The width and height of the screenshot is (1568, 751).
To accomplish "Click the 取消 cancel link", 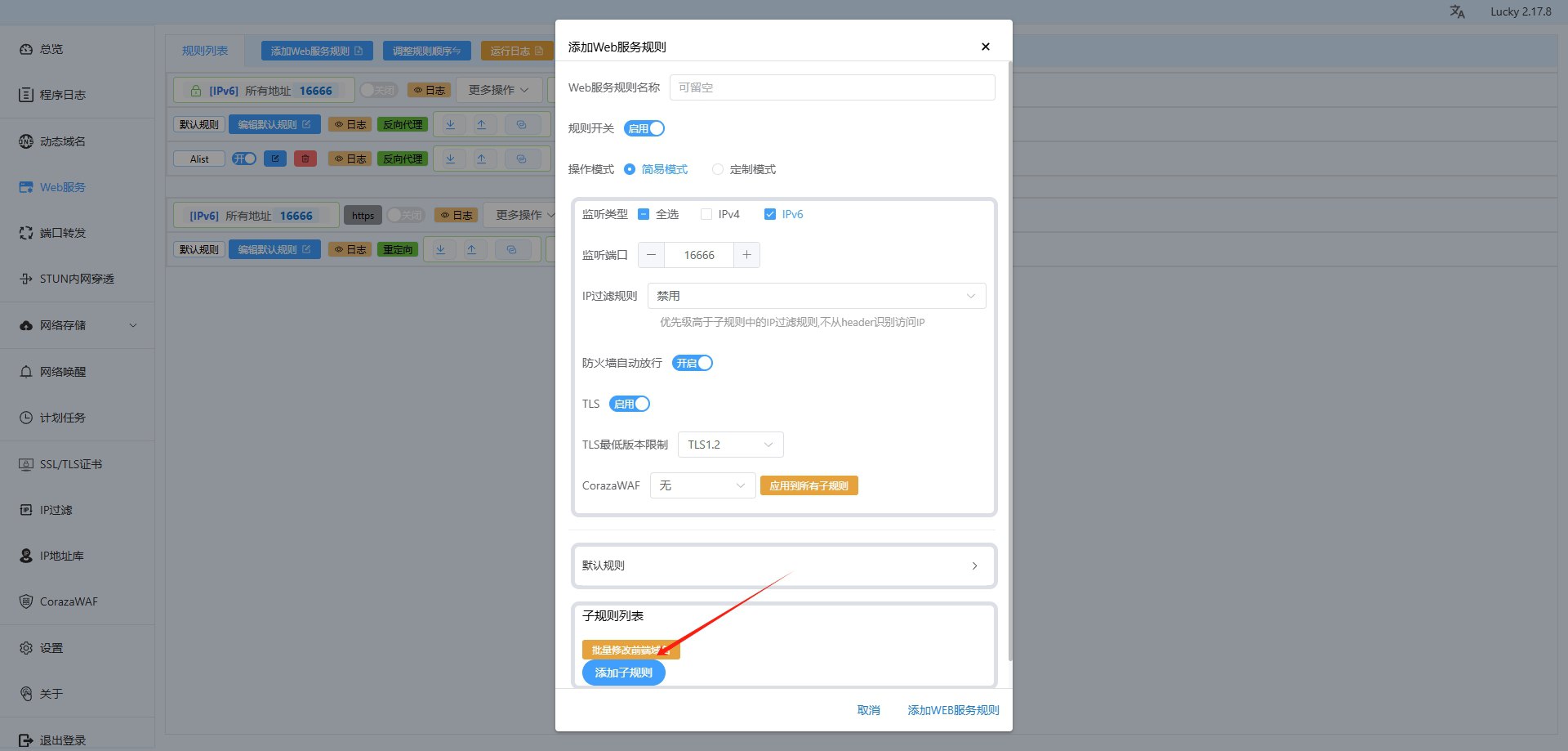I will [x=868, y=710].
